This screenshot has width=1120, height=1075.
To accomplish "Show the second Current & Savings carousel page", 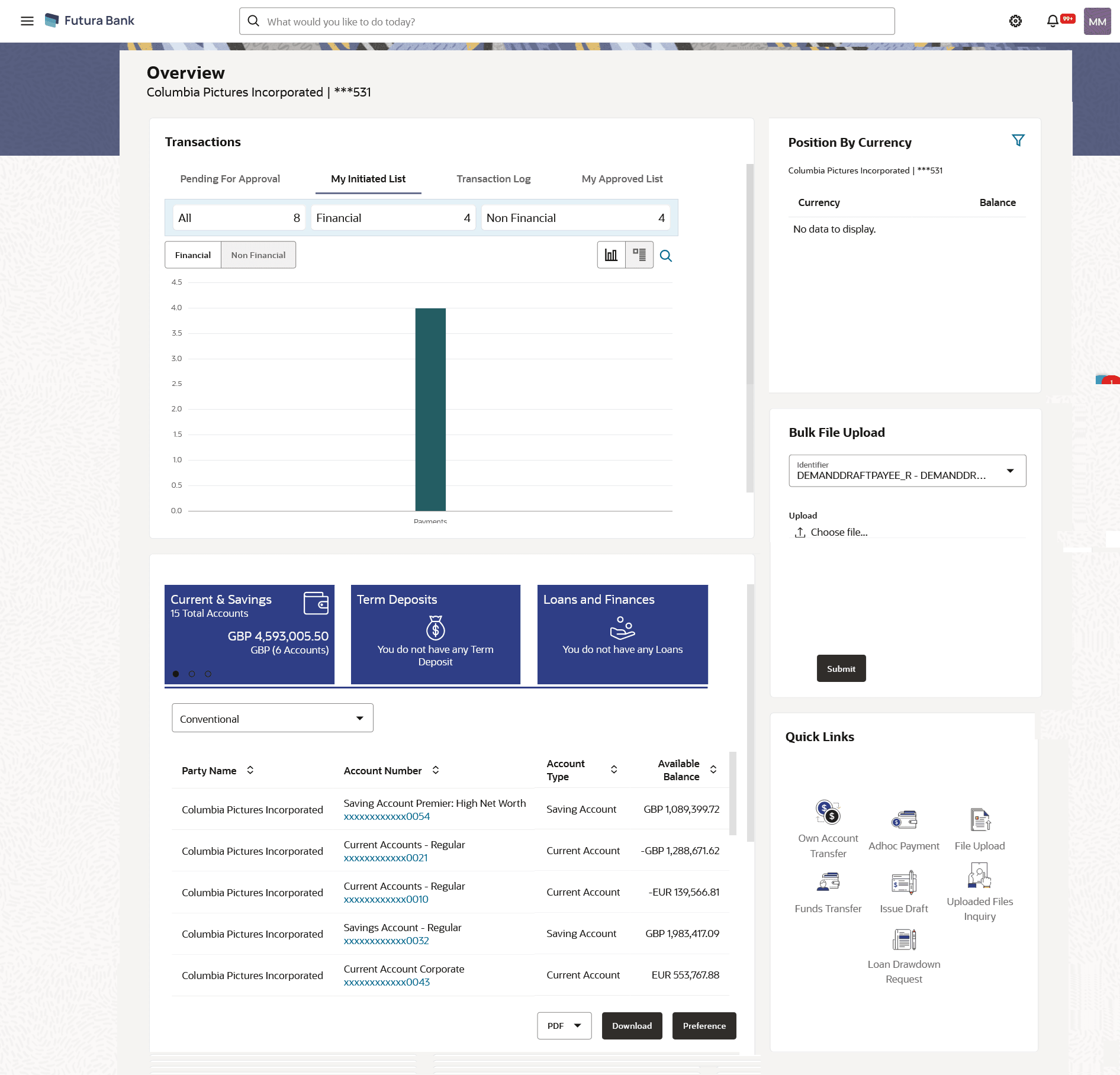I will [192, 674].
